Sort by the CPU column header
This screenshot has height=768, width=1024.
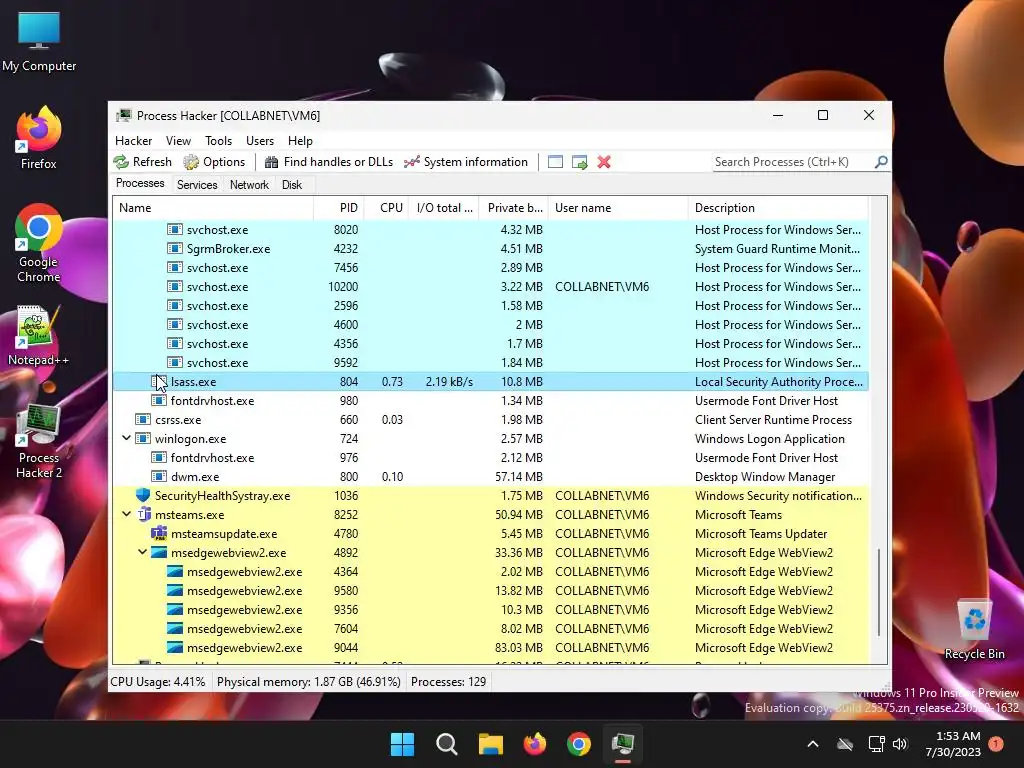tap(387, 208)
